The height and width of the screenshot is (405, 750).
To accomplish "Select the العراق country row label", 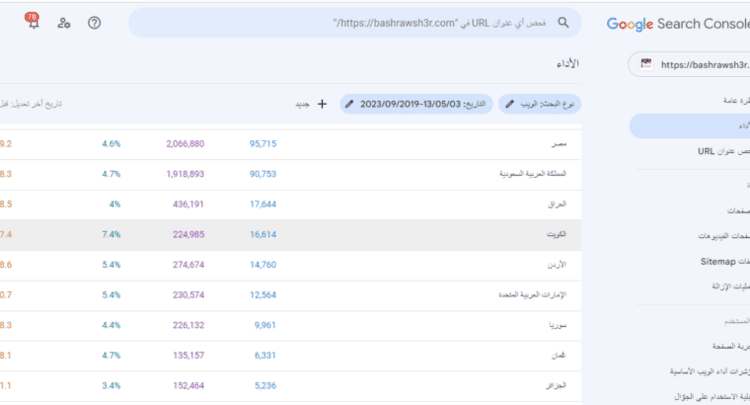I will [557, 204].
